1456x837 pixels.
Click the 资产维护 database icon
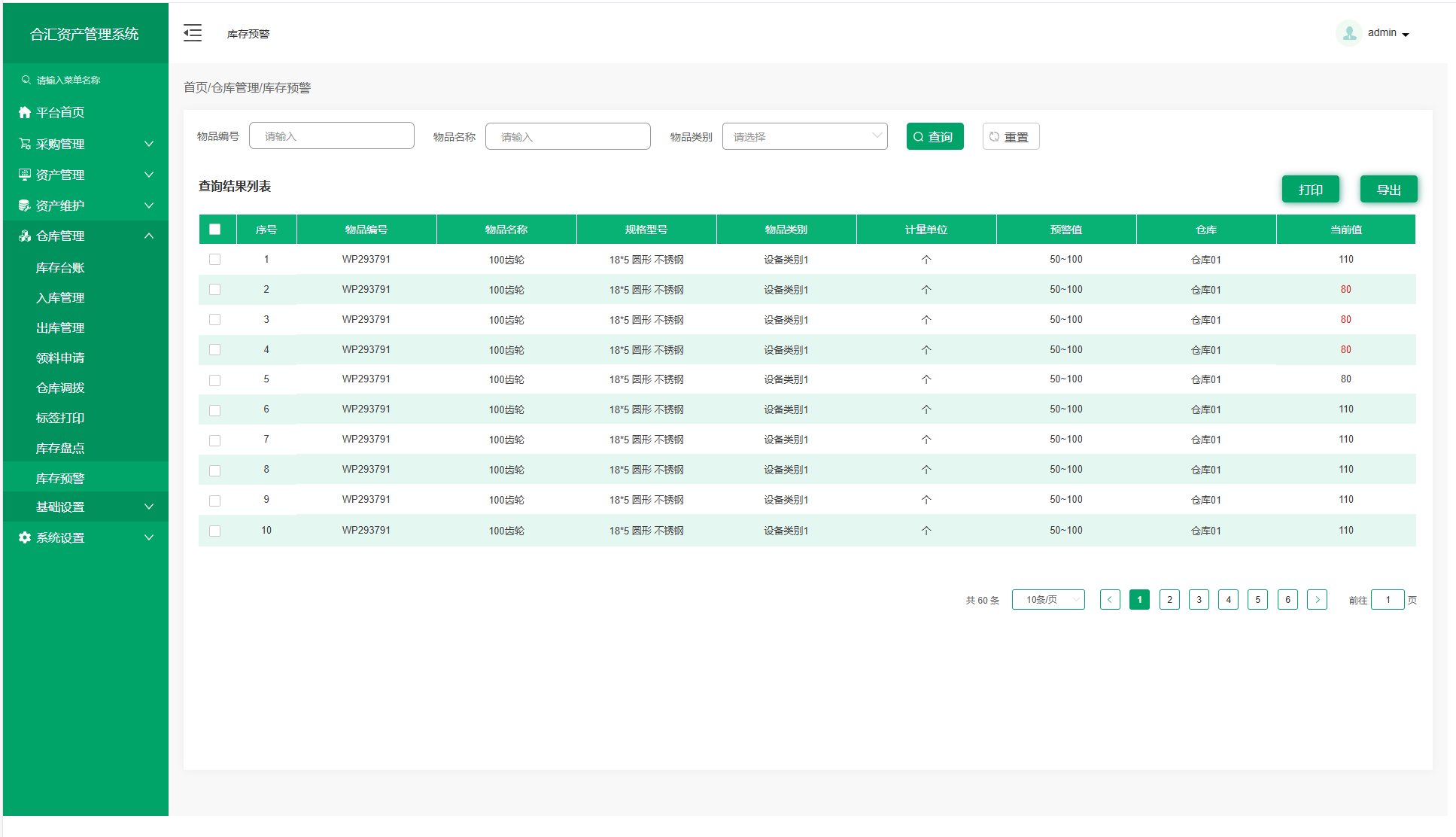[25, 205]
